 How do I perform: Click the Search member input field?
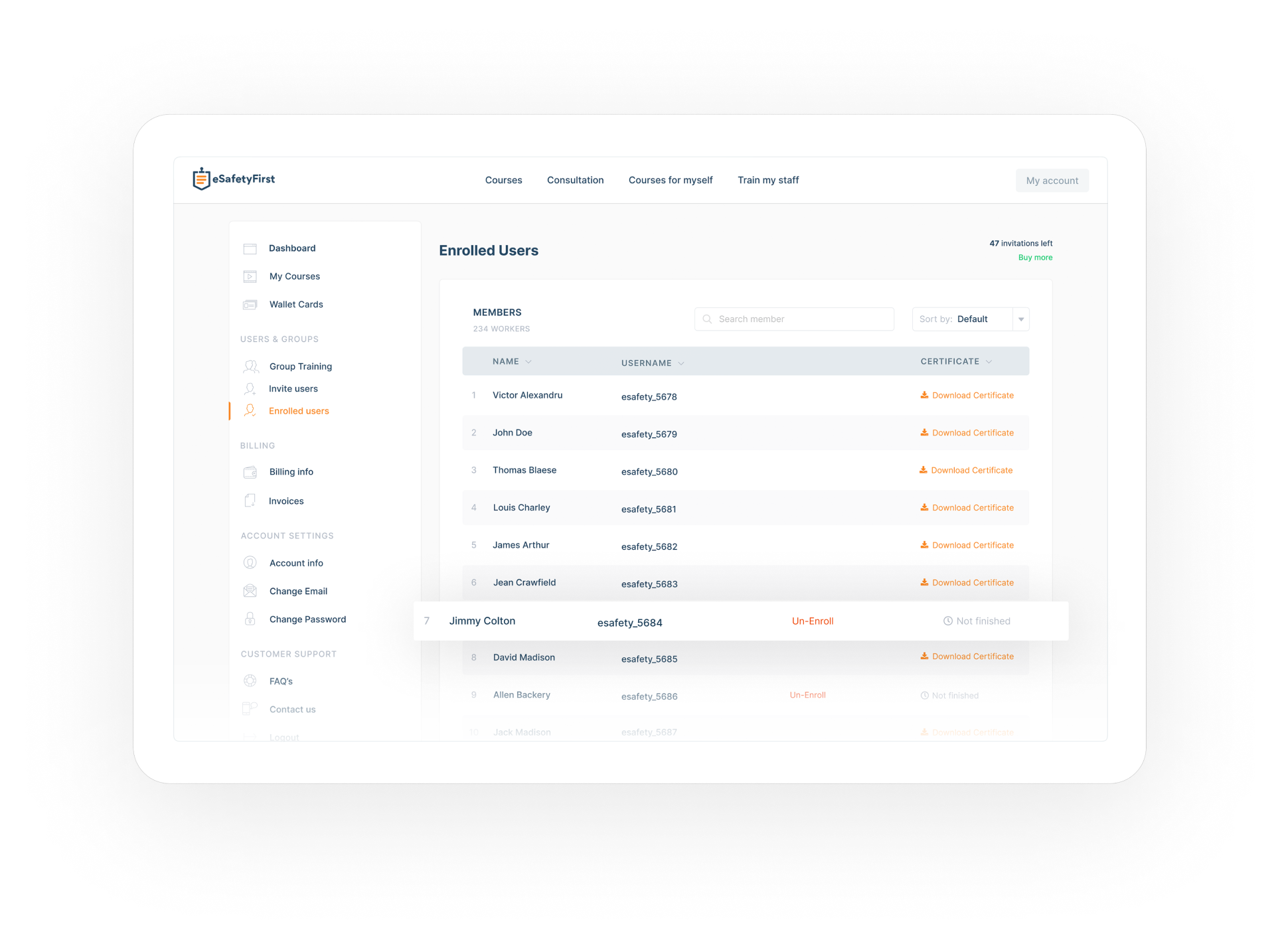point(794,319)
